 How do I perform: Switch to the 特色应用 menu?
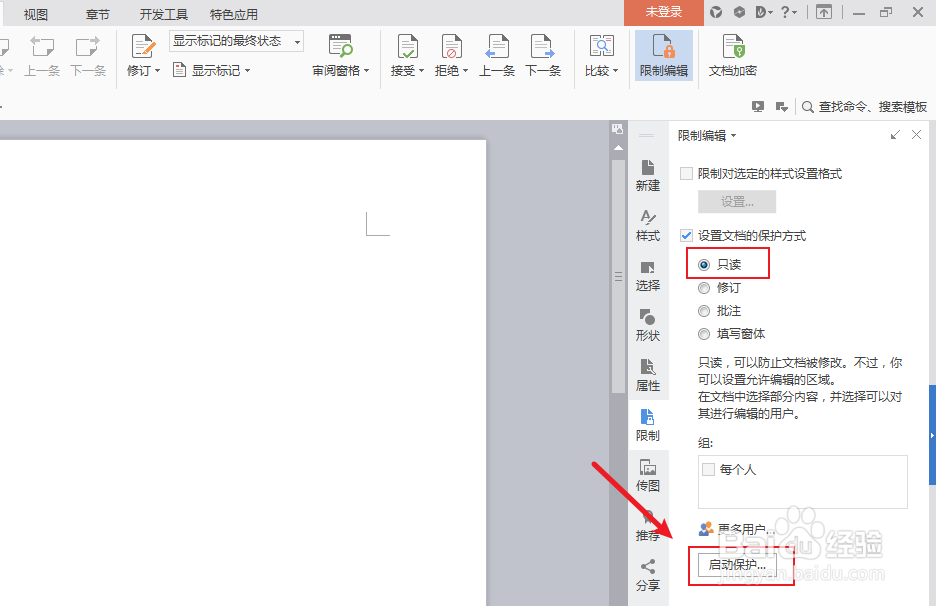coord(236,14)
